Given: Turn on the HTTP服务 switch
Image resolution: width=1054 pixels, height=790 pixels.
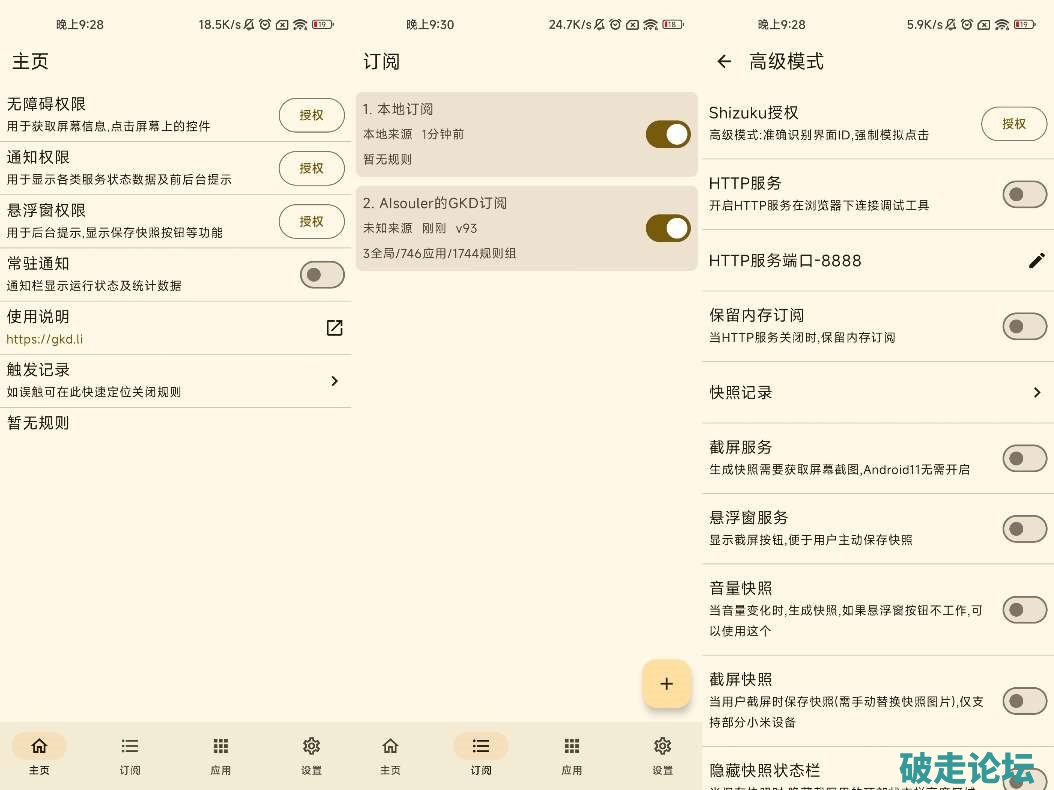Looking at the screenshot, I should click(1024, 194).
